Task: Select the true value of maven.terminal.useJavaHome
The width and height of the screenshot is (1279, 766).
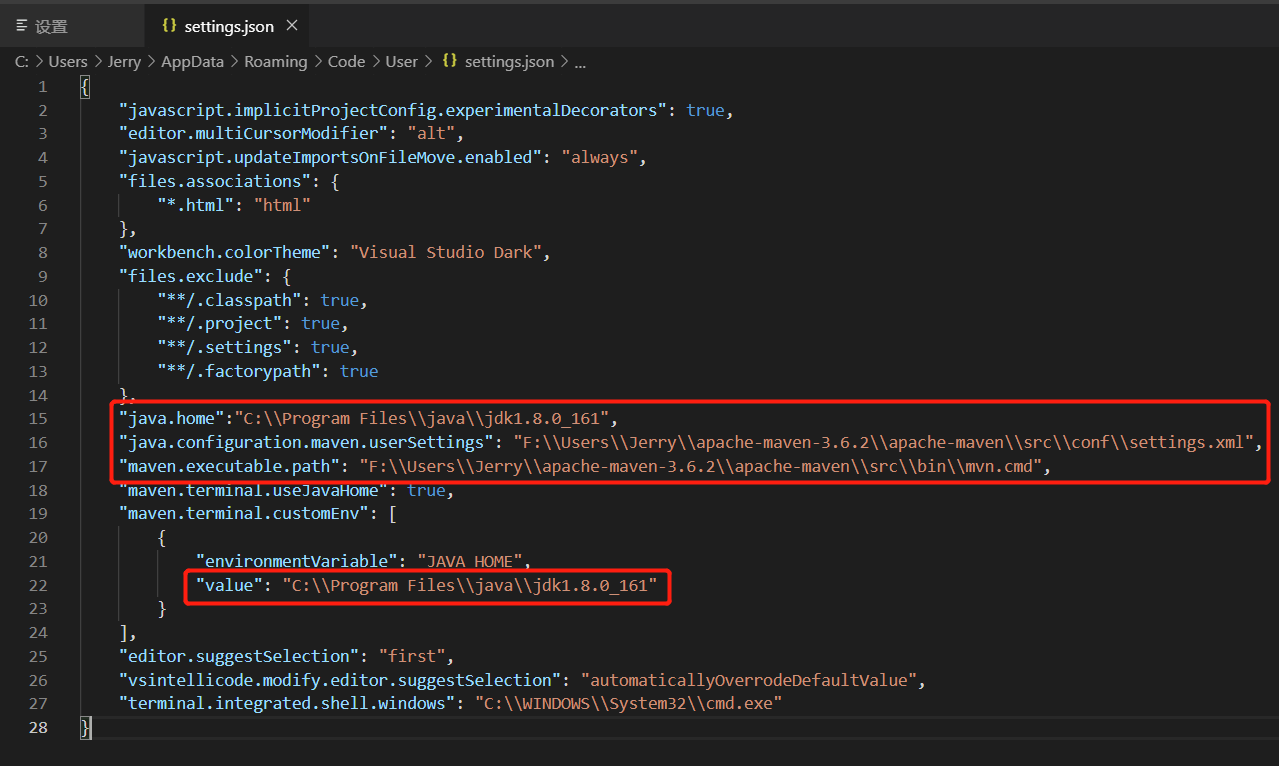Action: (x=426, y=490)
